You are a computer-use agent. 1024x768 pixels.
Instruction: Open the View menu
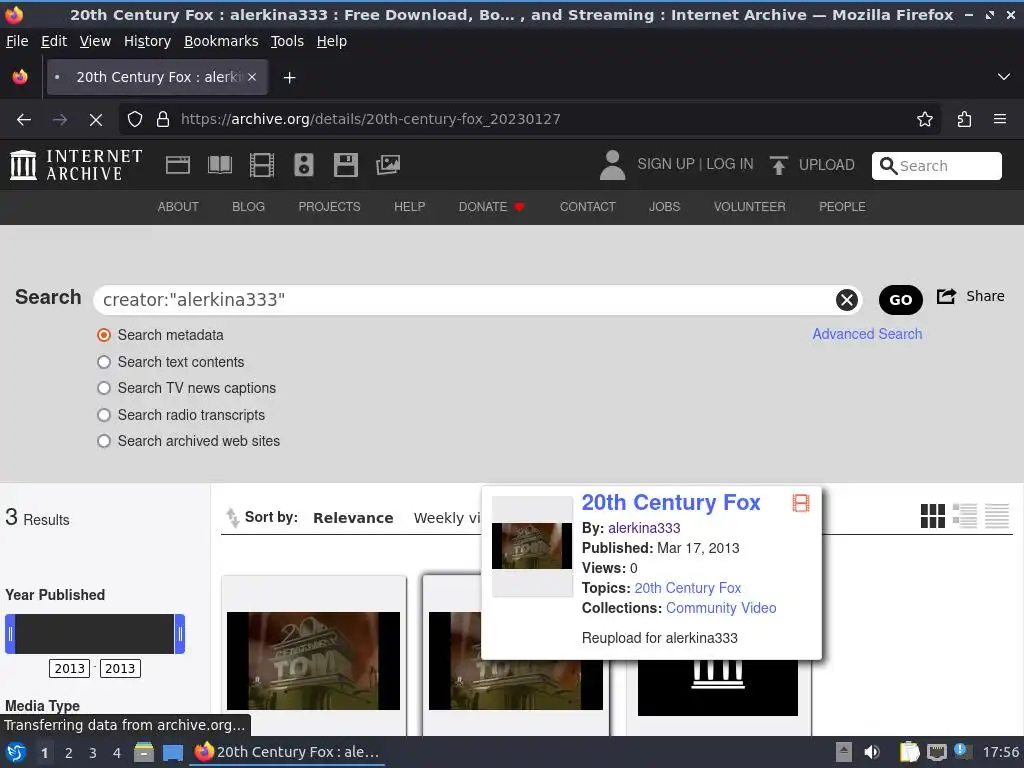[x=95, y=41]
